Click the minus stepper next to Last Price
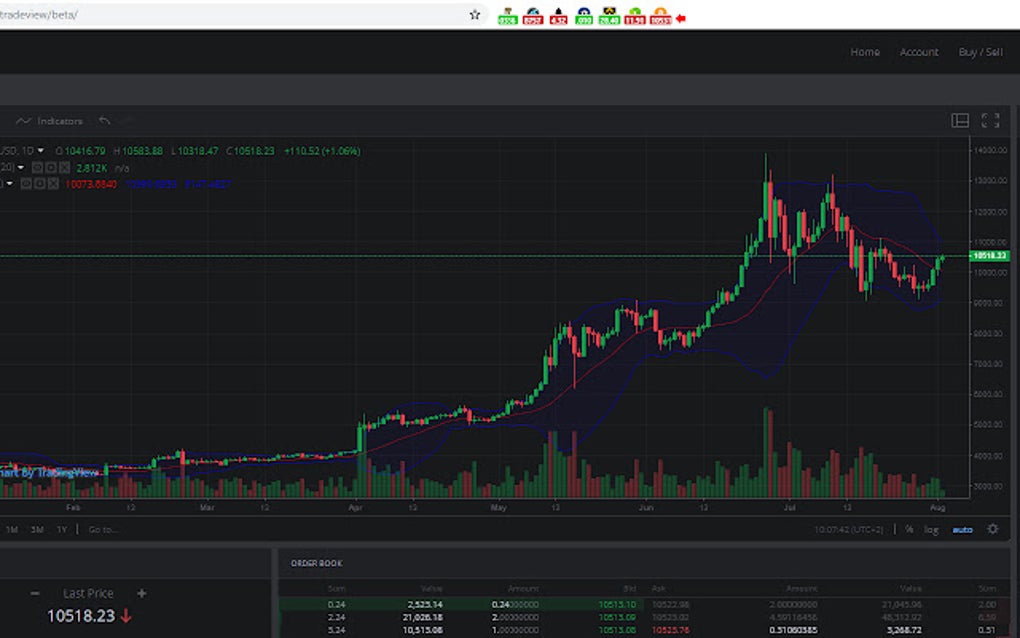This screenshot has height=638, width=1020. [36, 593]
